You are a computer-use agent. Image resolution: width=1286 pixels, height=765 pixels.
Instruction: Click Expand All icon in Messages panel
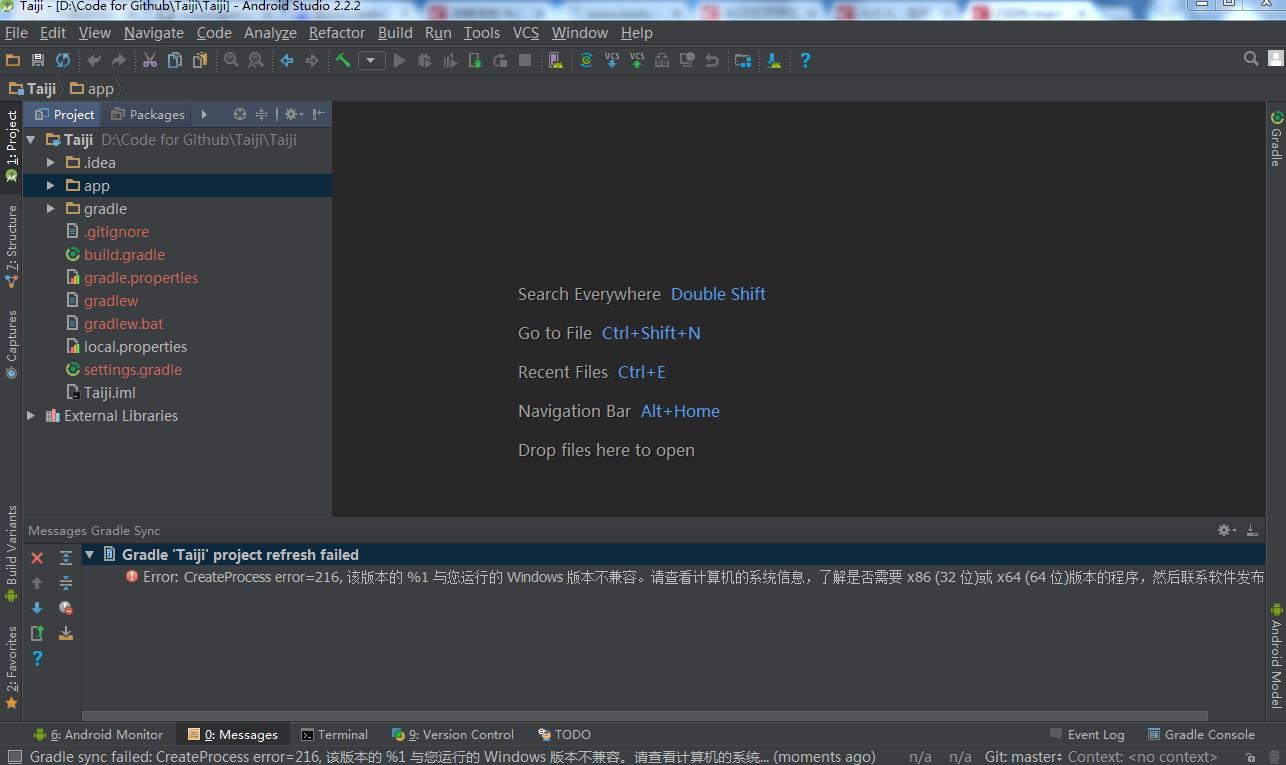click(x=66, y=558)
